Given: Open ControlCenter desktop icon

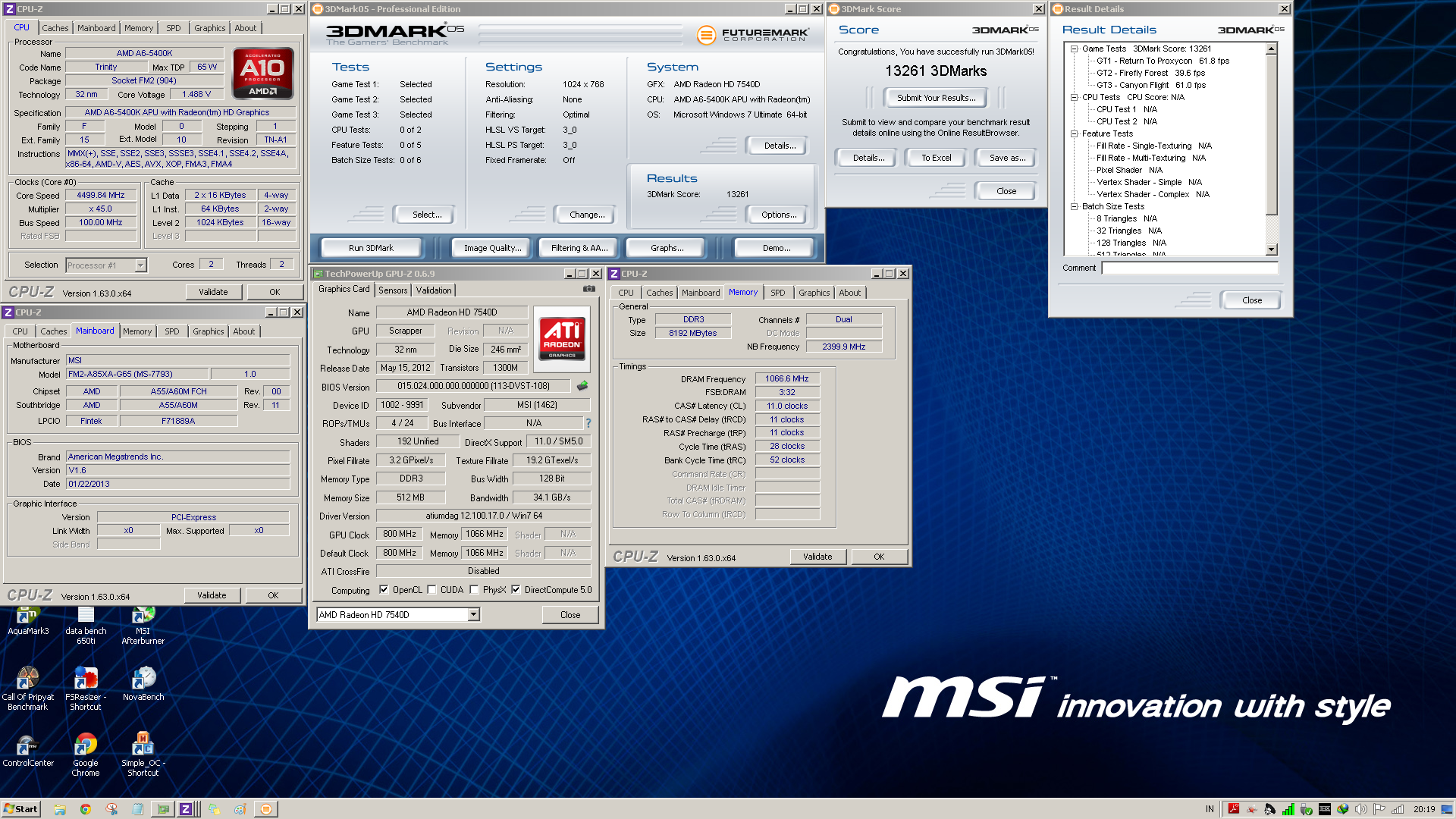Looking at the screenshot, I should [x=28, y=750].
